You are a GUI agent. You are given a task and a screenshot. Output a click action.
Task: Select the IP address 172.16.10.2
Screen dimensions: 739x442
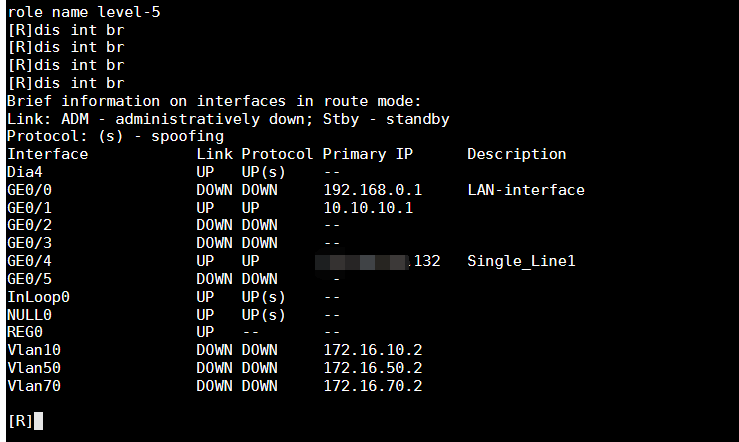[372, 350]
